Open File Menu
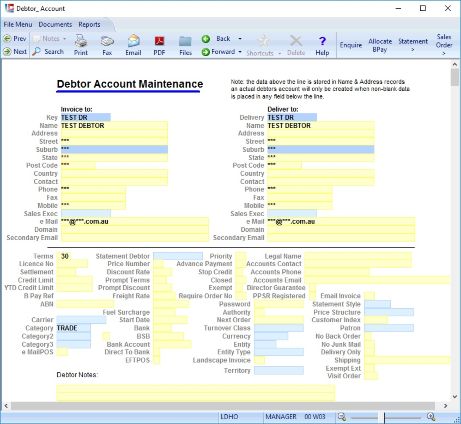This screenshot has height=424, width=461. pos(18,24)
